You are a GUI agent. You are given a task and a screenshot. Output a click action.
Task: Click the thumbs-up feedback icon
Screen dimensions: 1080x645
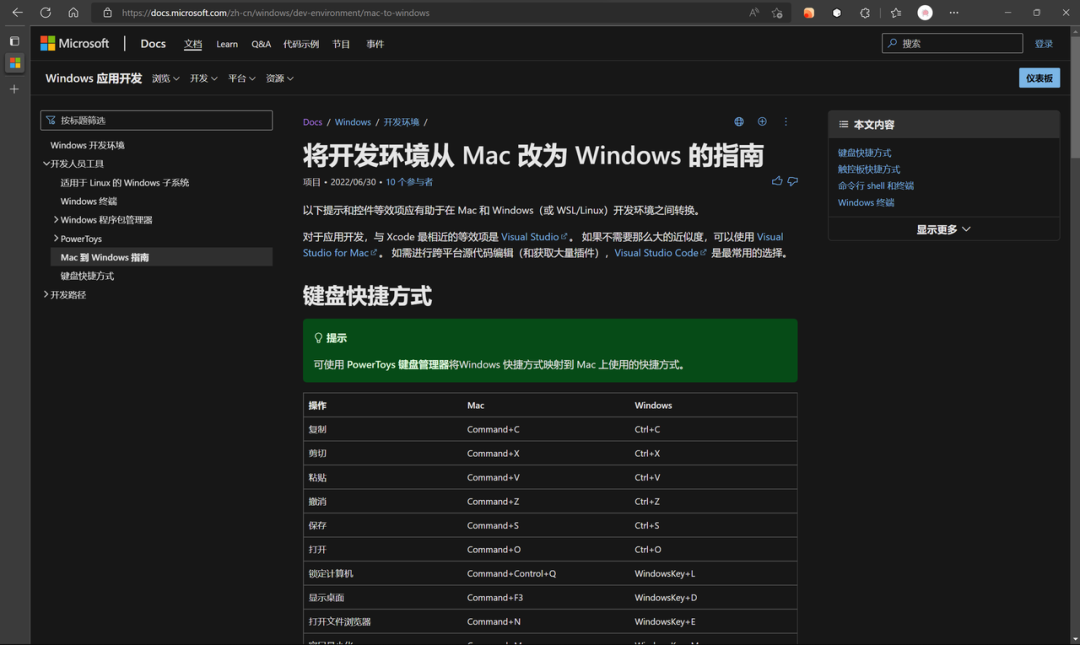tap(777, 181)
